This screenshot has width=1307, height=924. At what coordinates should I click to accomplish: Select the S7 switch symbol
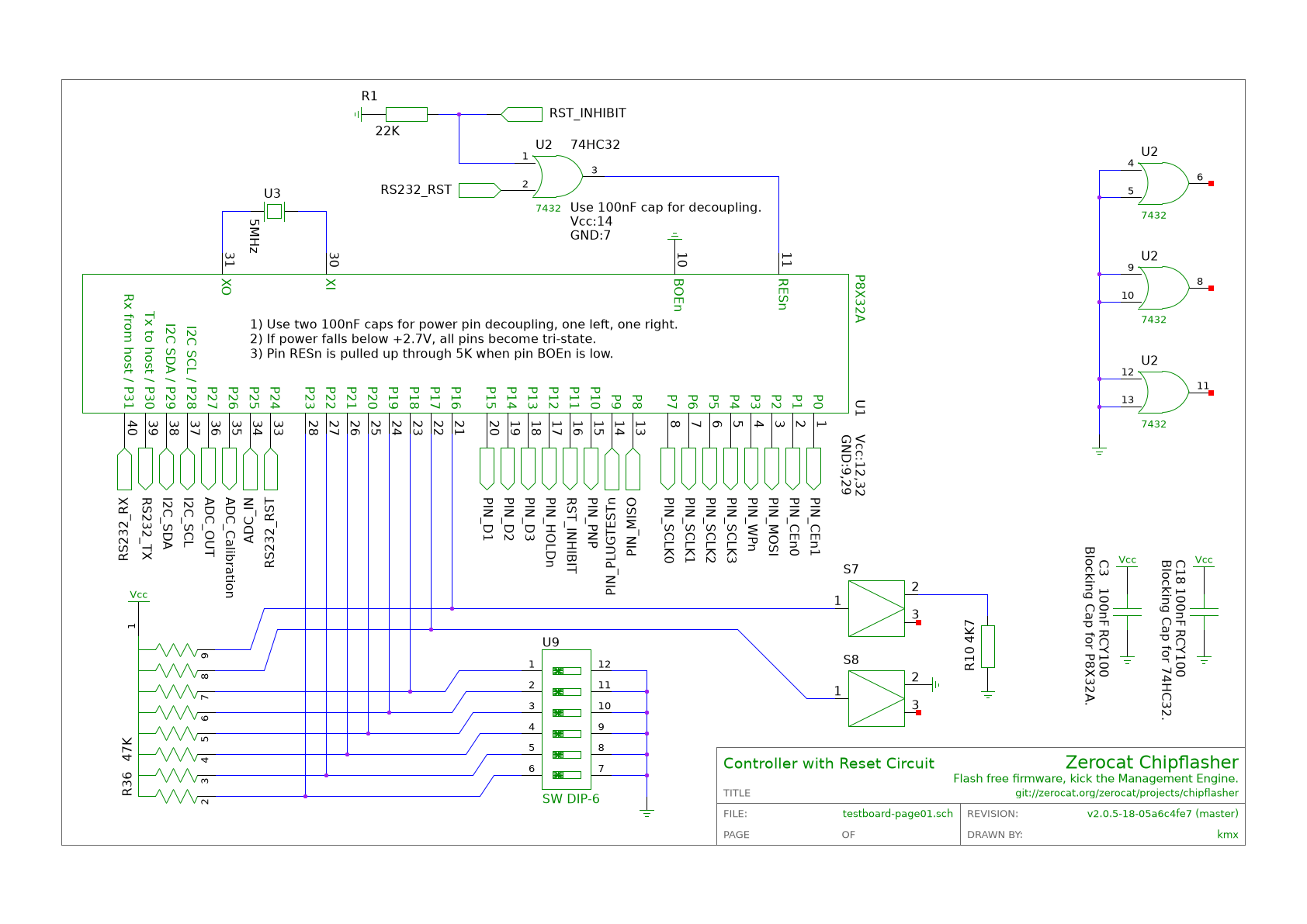[876, 608]
